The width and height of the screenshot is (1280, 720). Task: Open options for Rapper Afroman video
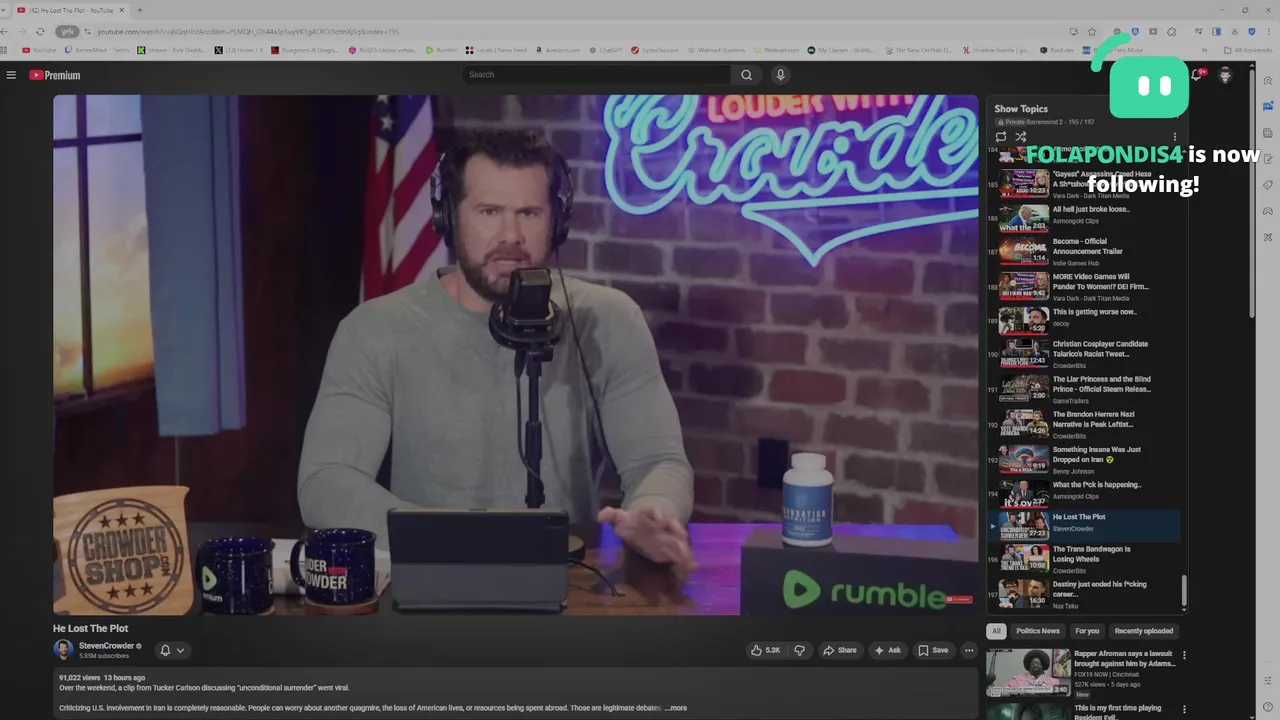[1185, 656]
